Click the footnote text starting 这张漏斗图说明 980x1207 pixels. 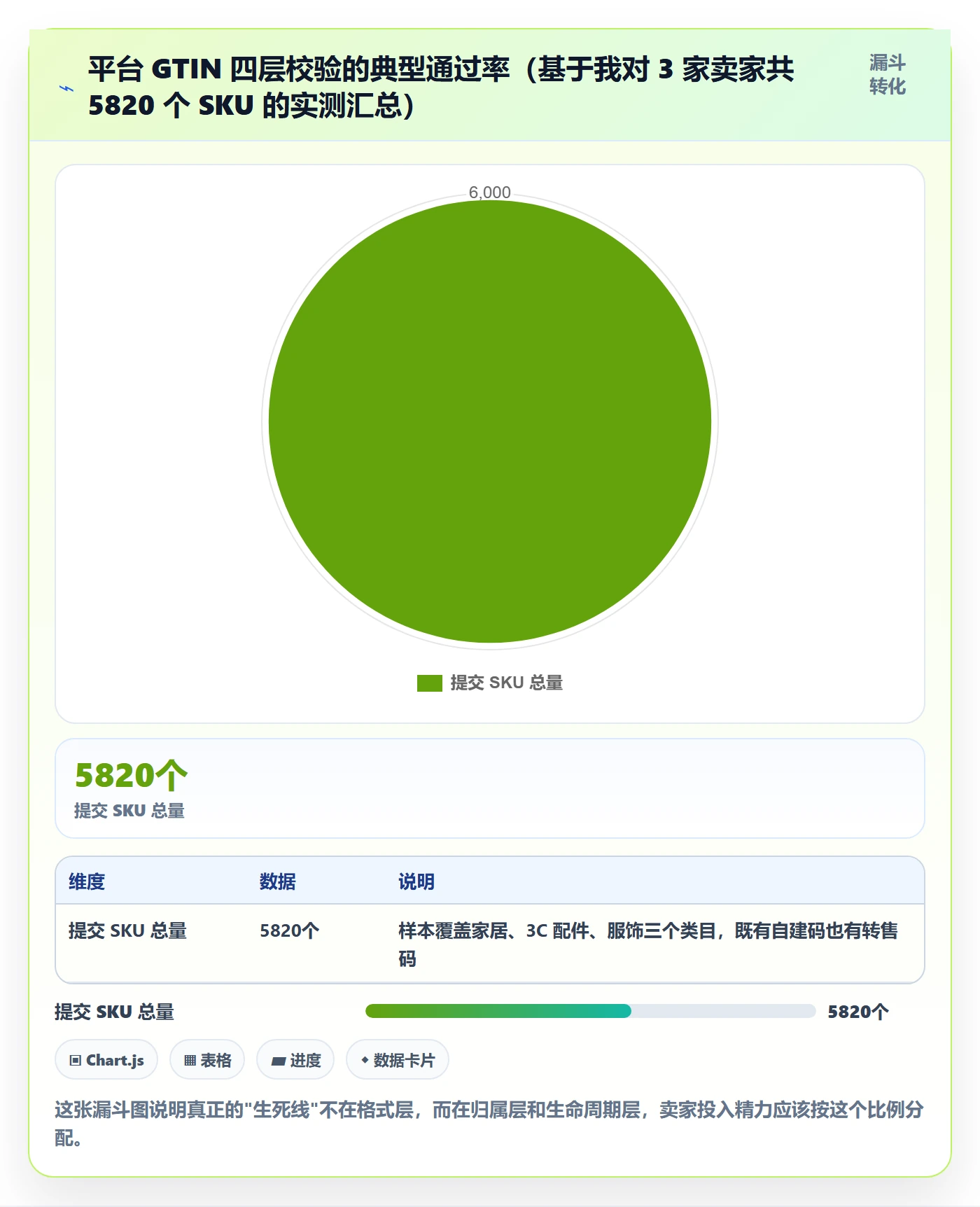[x=489, y=1124]
